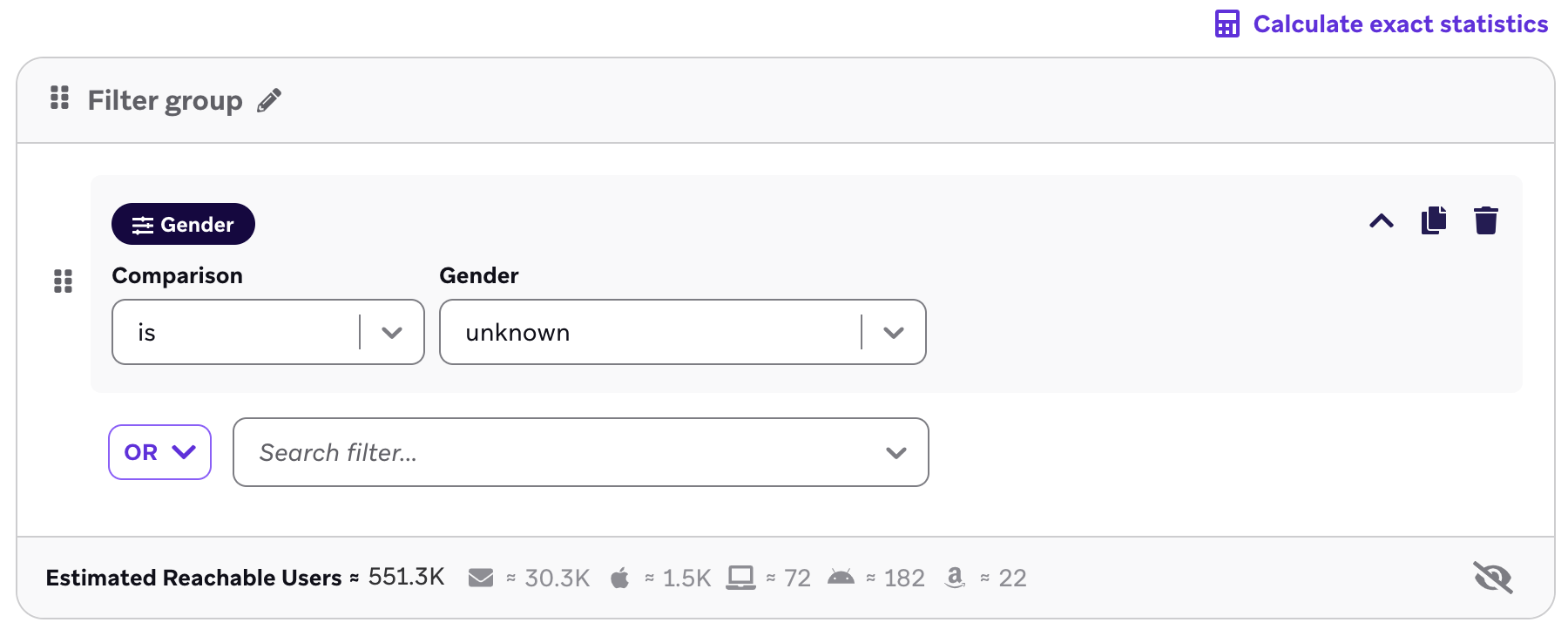The height and width of the screenshot is (636, 1568).
Task: Click the Gender filter row drag handle
Action: (x=63, y=281)
